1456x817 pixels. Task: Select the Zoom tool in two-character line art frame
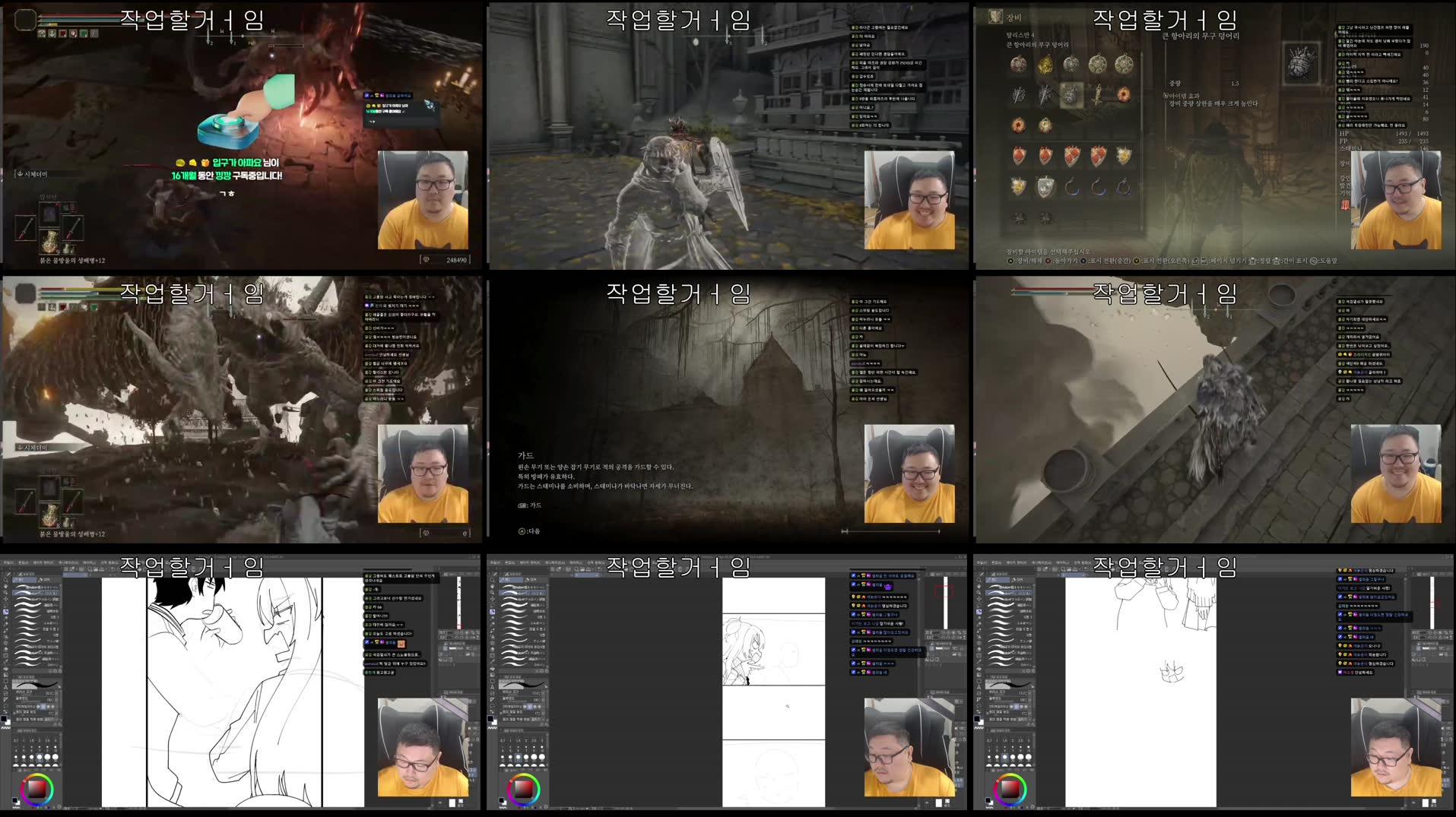point(5,579)
